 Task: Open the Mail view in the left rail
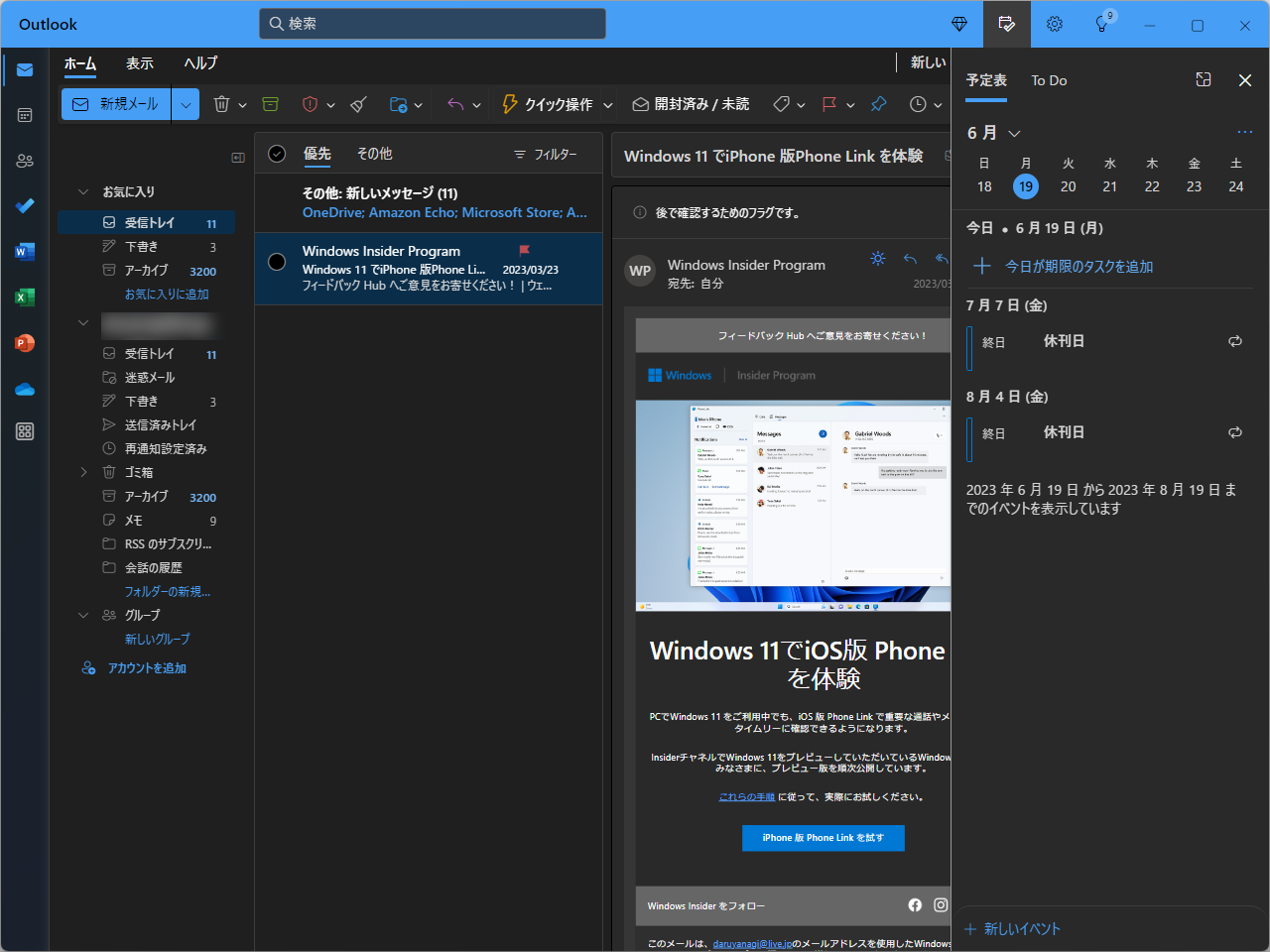pos(24,70)
